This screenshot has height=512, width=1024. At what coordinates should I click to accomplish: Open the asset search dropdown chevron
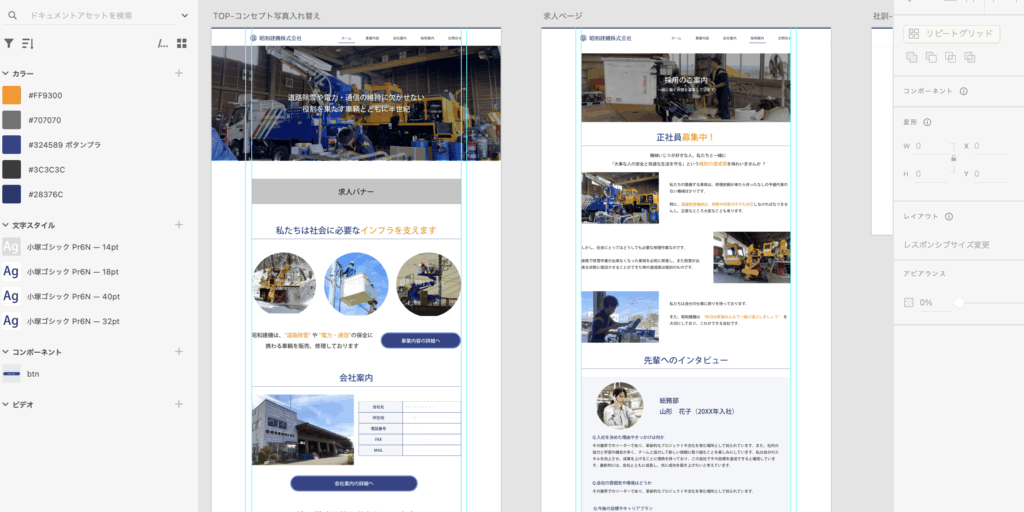coord(184,15)
